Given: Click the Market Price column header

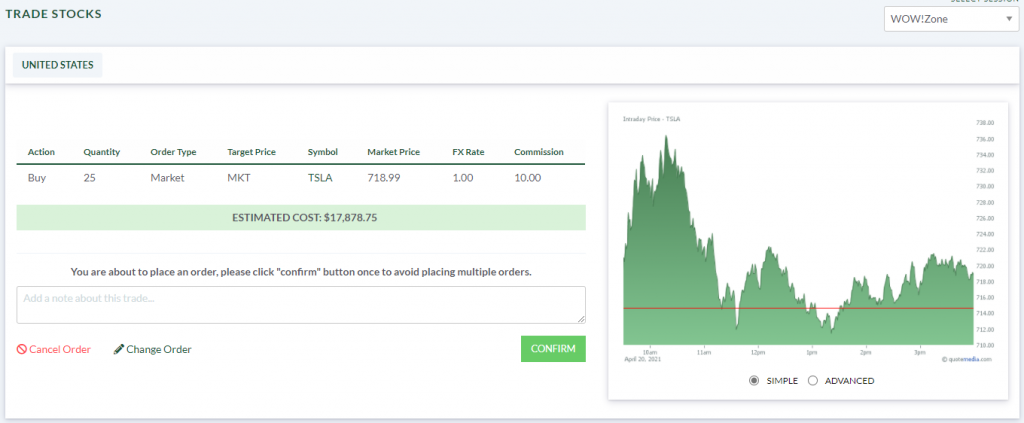Looking at the screenshot, I should [x=394, y=151].
